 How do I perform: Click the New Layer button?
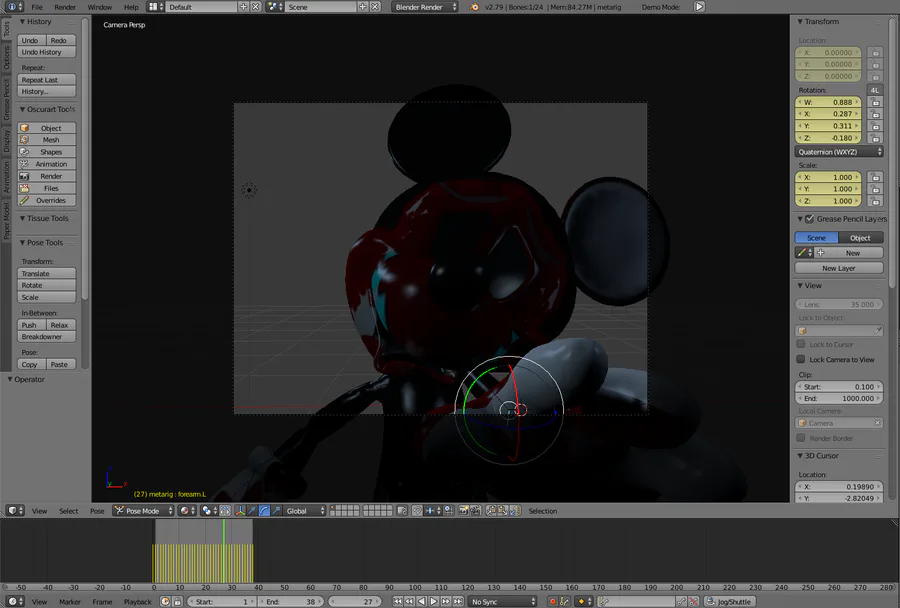tap(839, 268)
